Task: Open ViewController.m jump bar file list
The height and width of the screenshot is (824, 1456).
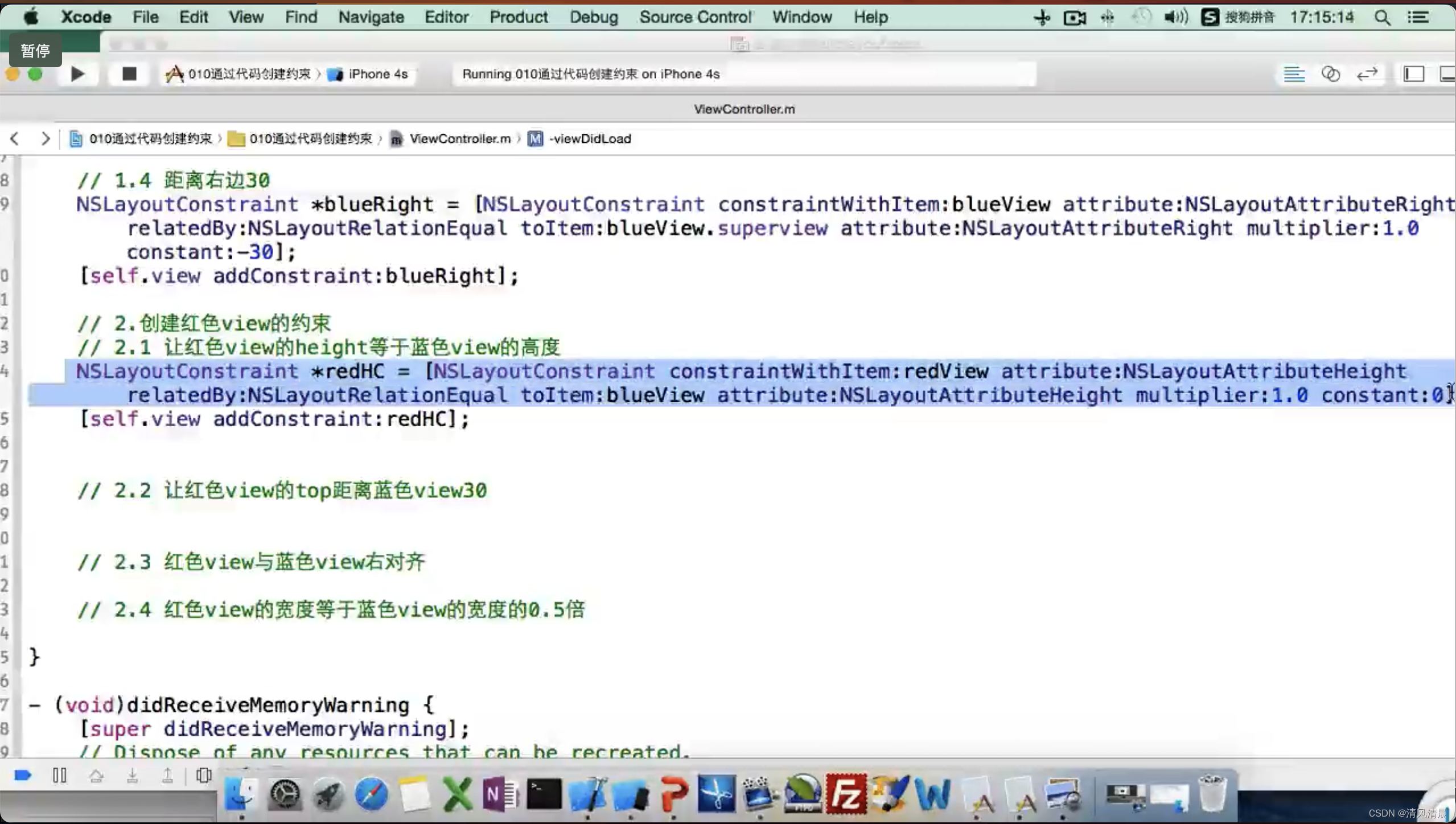Action: click(x=459, y=139)
